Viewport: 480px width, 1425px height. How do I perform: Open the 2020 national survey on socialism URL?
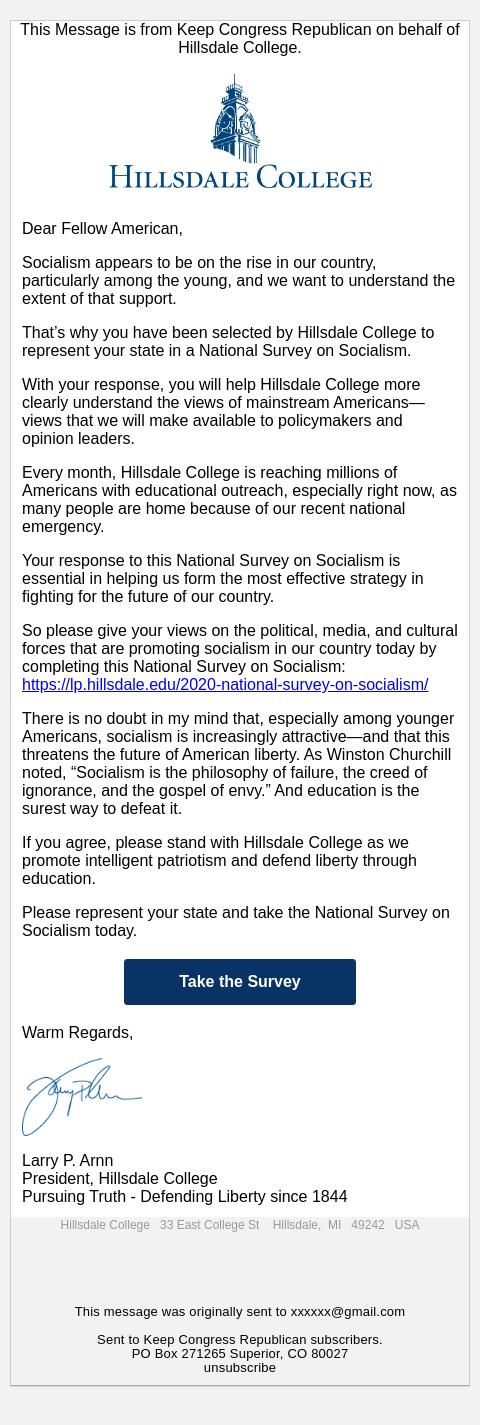coord(225,684)
